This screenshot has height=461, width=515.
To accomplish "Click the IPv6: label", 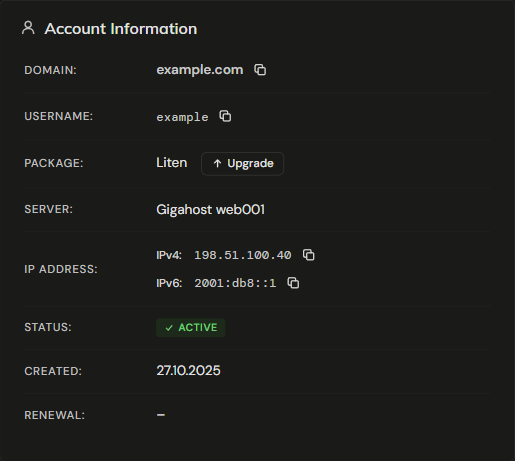I will (169, 283).
